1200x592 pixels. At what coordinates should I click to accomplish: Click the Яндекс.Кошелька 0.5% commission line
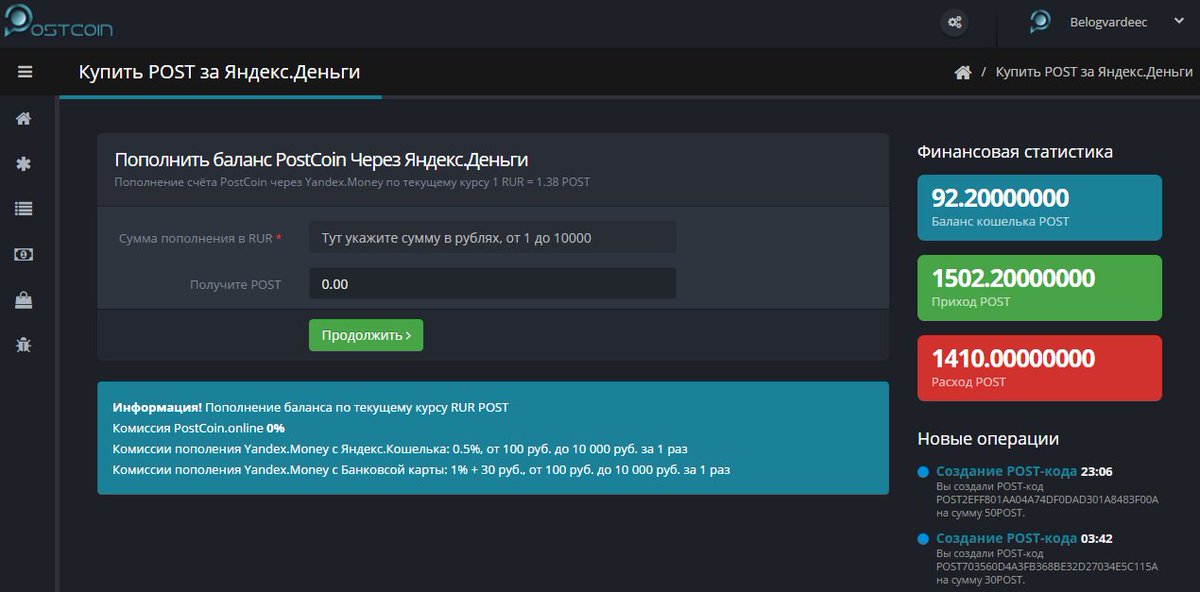[400, 449]
